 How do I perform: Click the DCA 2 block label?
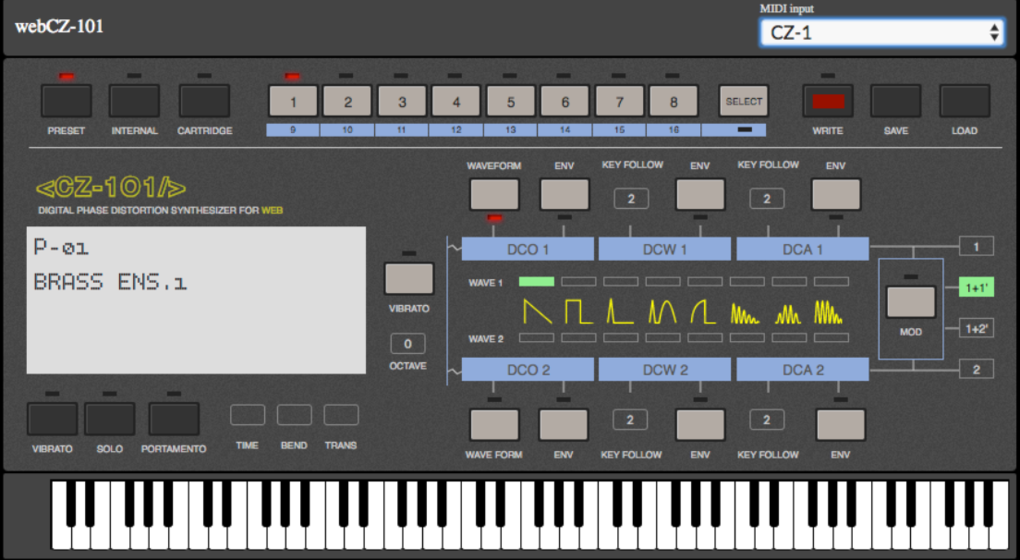[x=803, y=369]
